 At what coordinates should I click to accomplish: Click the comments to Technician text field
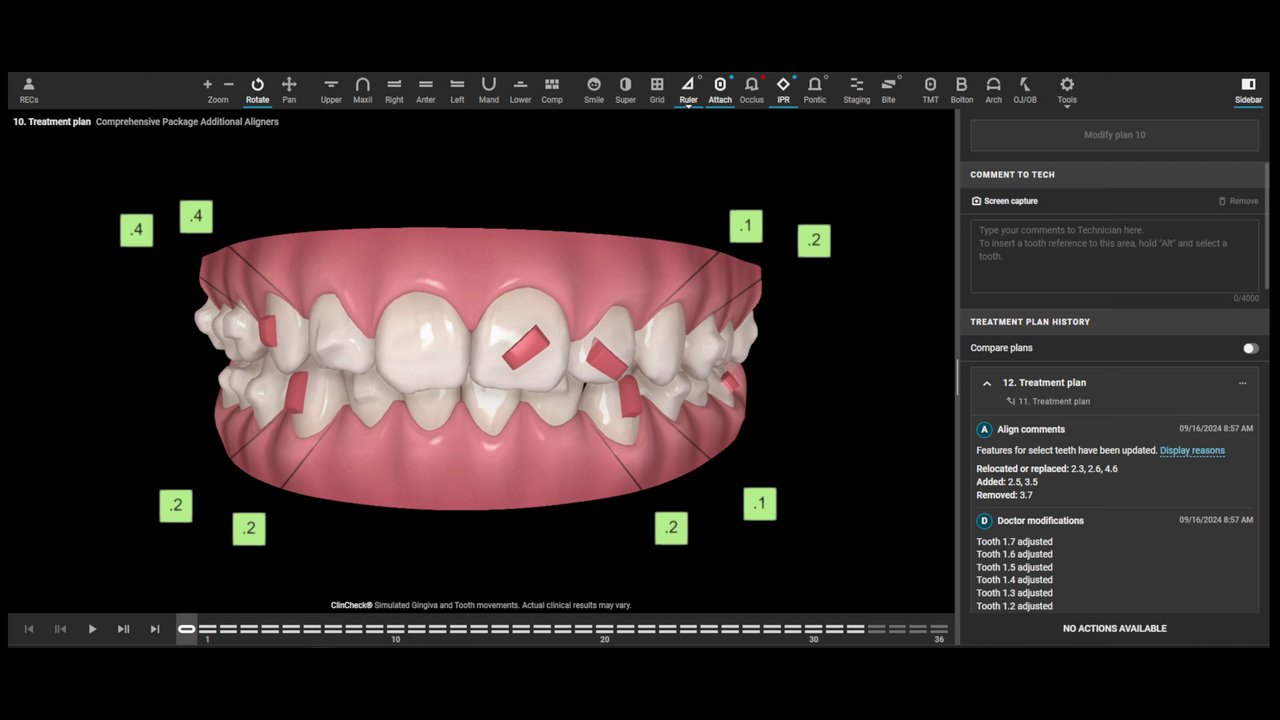(1114, 256)
